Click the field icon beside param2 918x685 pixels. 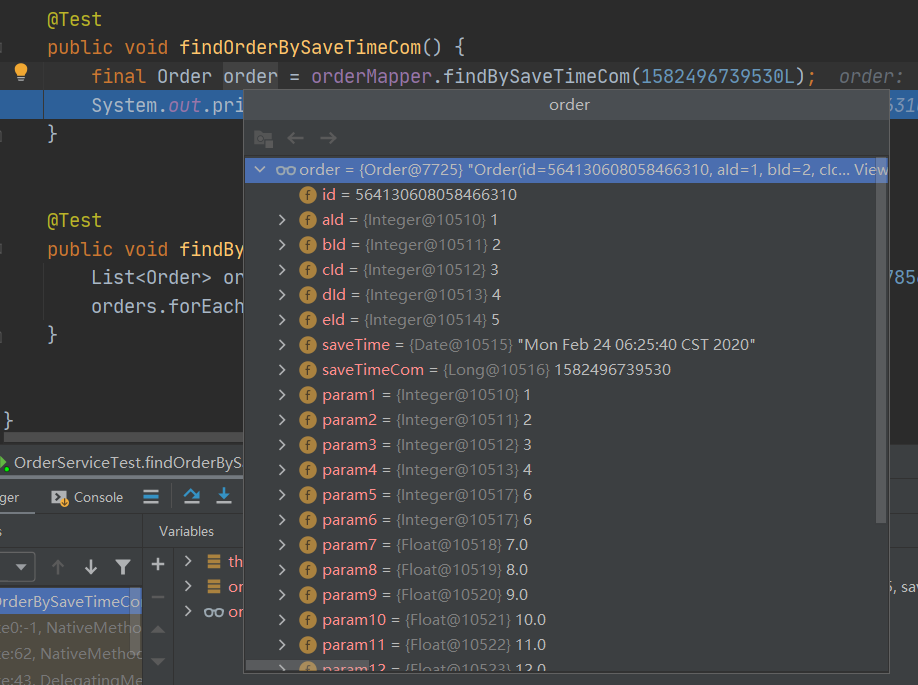(x=308, y=420)
